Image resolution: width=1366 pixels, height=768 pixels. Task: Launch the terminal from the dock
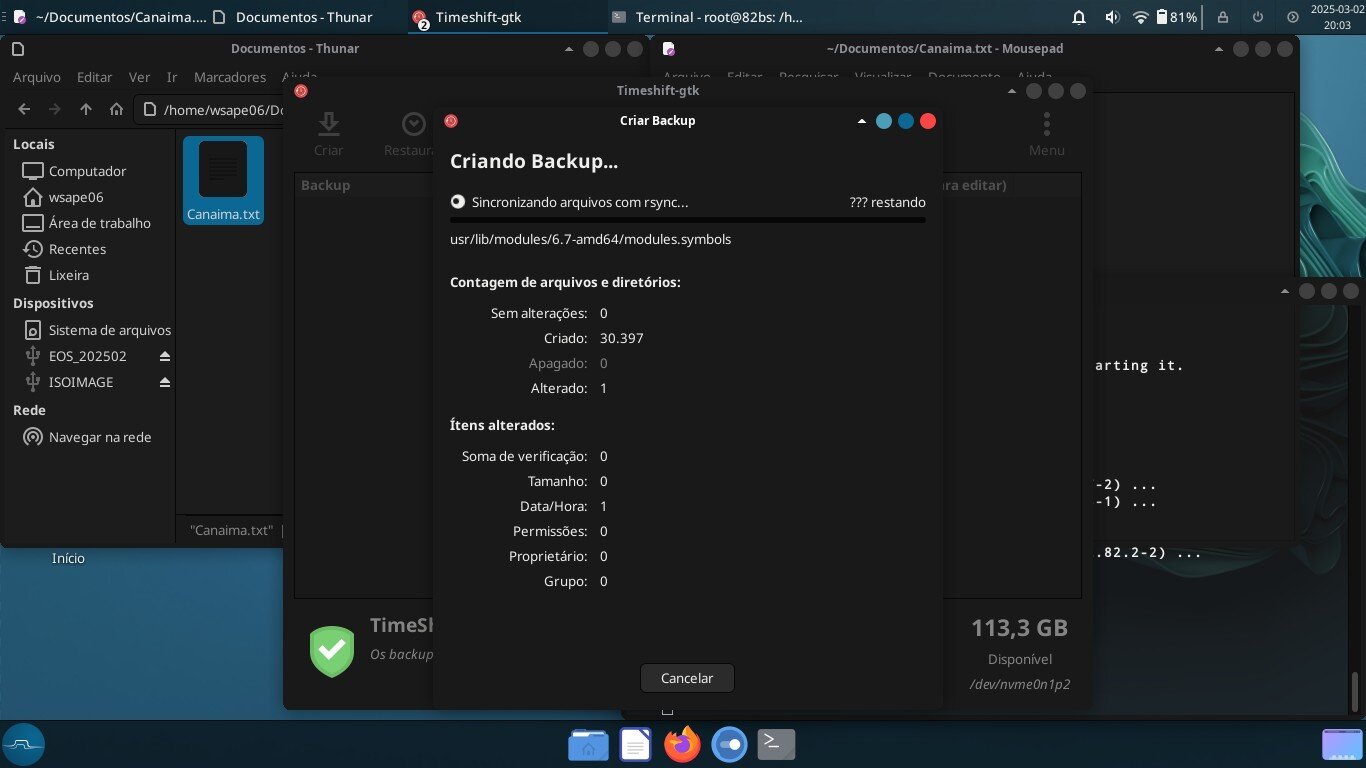pyautogui.click(x=777, y=743)
